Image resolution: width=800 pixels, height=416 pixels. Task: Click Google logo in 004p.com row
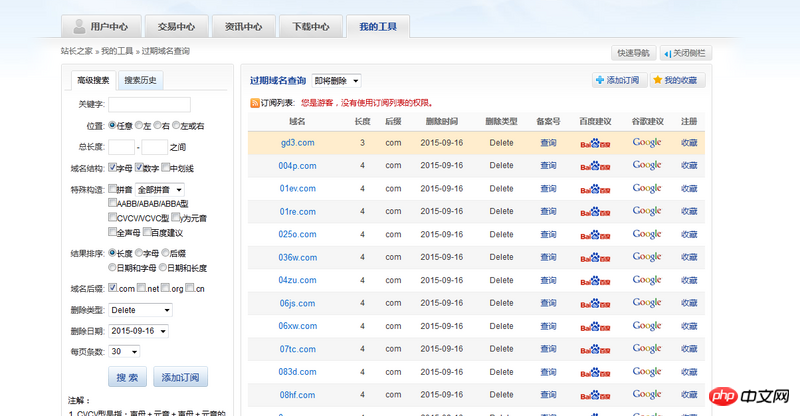(x=647, y=166)
